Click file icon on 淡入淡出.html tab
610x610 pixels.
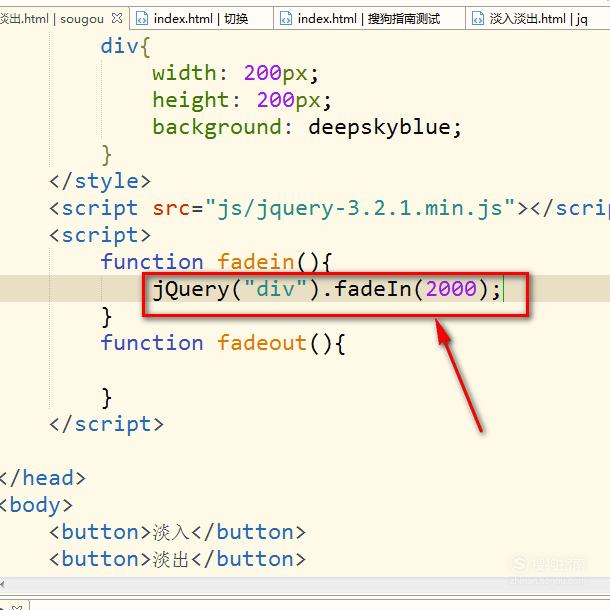click(x=477, y=18)
